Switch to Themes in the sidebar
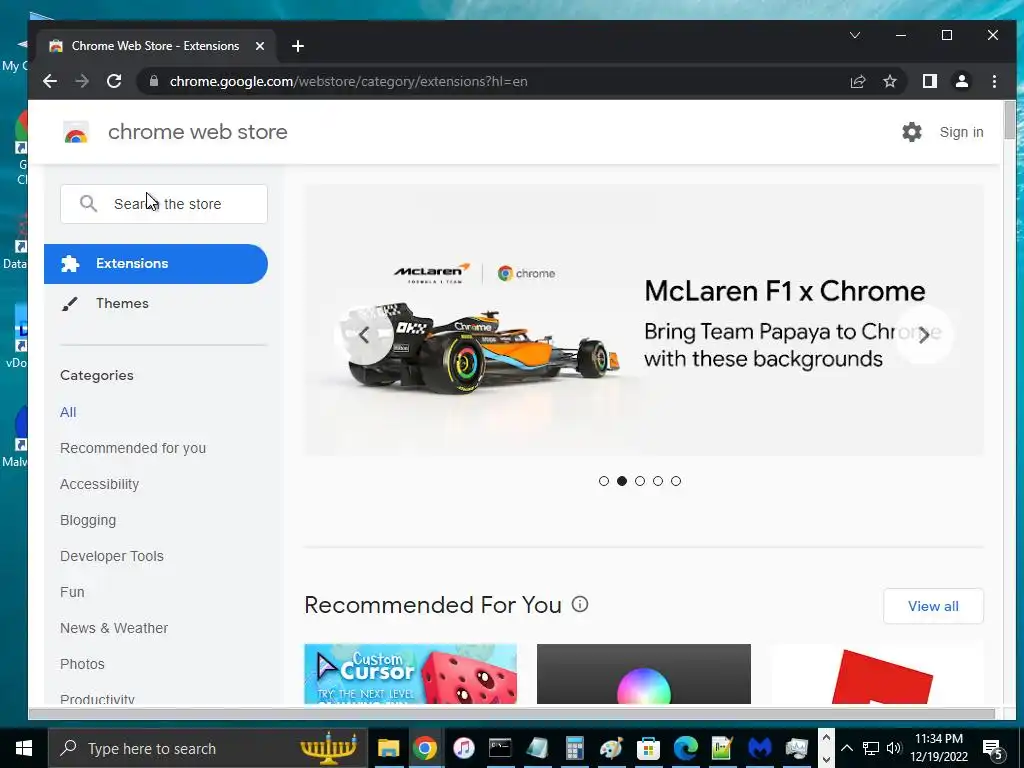The height and width of the screenshot is (768, 1024). pos(122,303)
